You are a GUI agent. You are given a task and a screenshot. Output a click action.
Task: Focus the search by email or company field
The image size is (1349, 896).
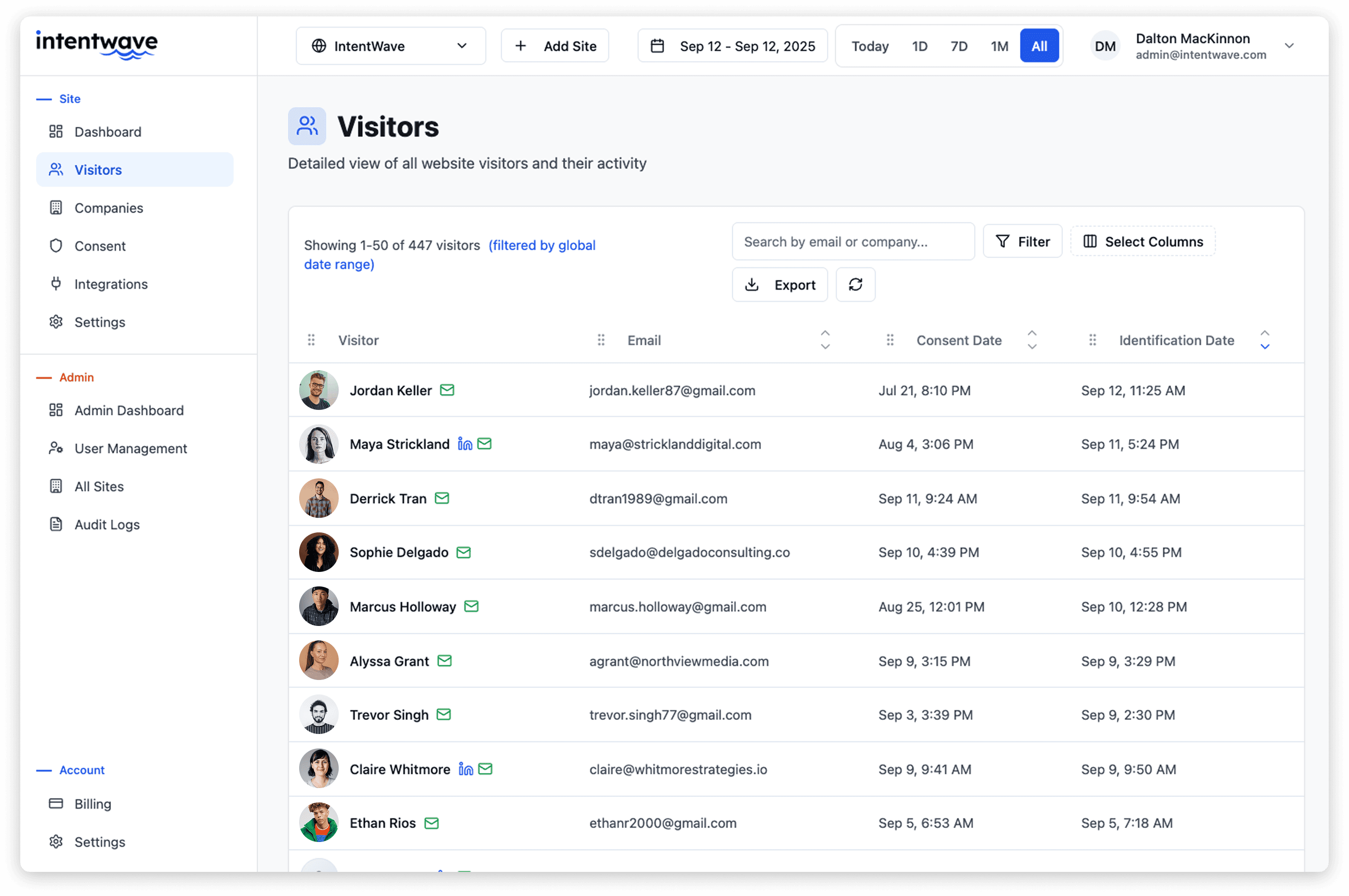pyautogui.click(x=853, y=242)
